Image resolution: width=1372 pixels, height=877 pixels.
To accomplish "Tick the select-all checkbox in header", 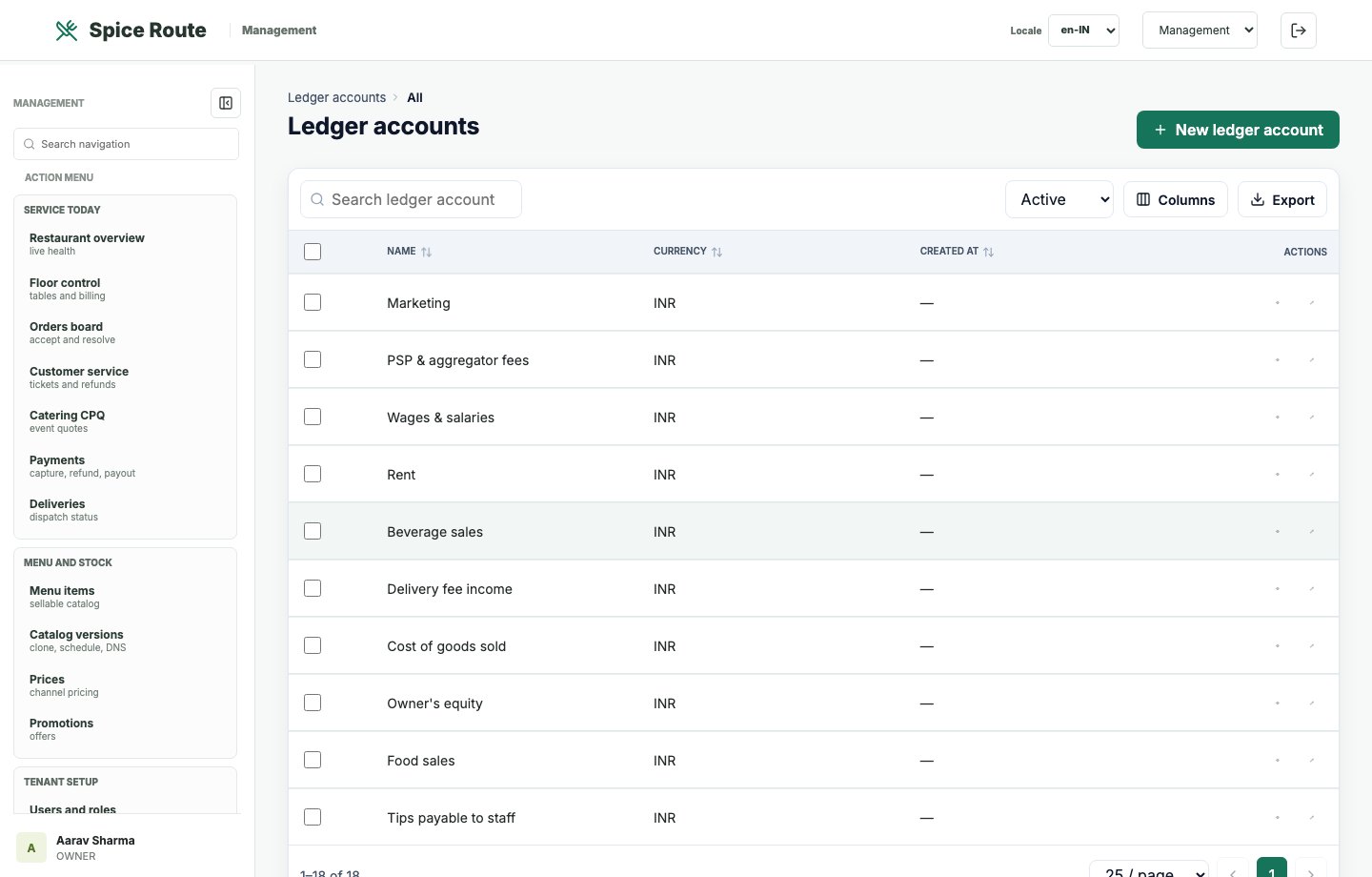I will pos(313,252).
